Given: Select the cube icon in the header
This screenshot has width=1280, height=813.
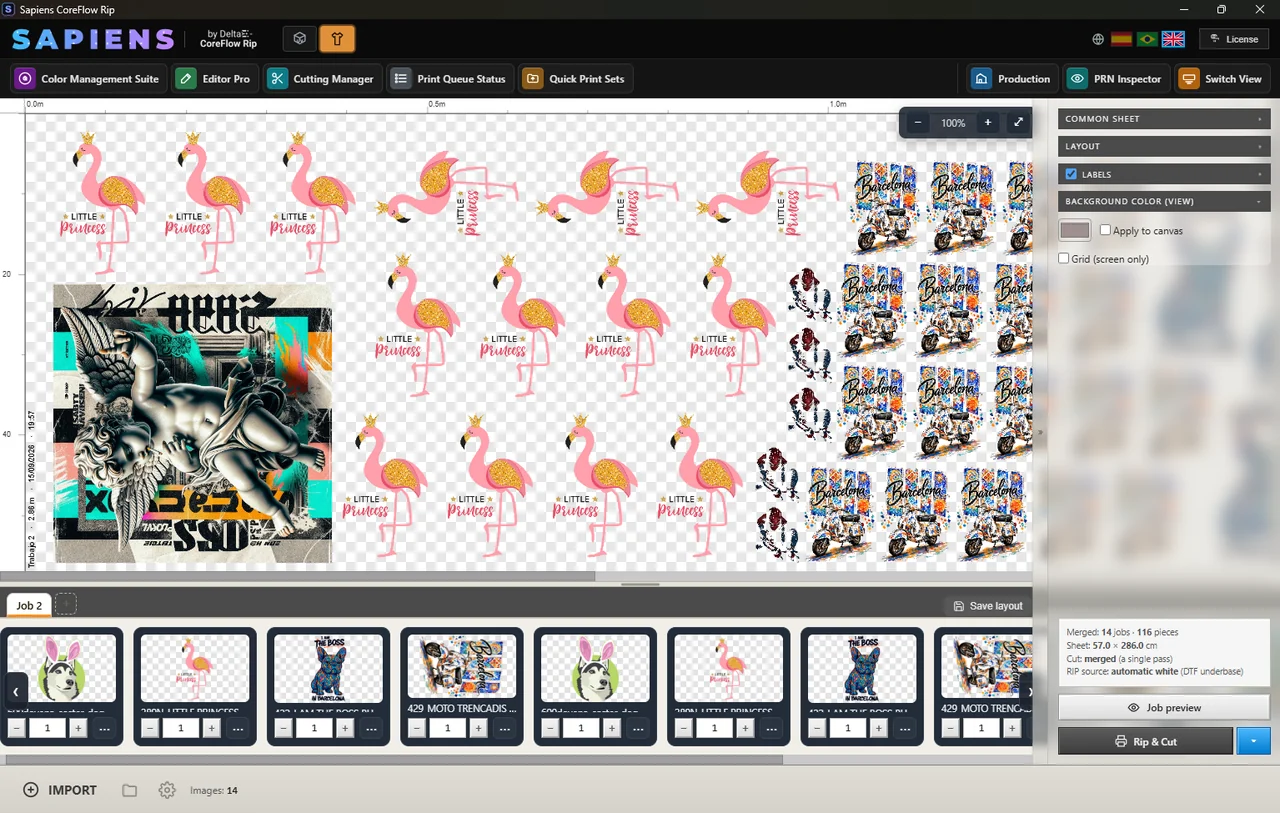Looking at the screenshot, I should [300, 39].
